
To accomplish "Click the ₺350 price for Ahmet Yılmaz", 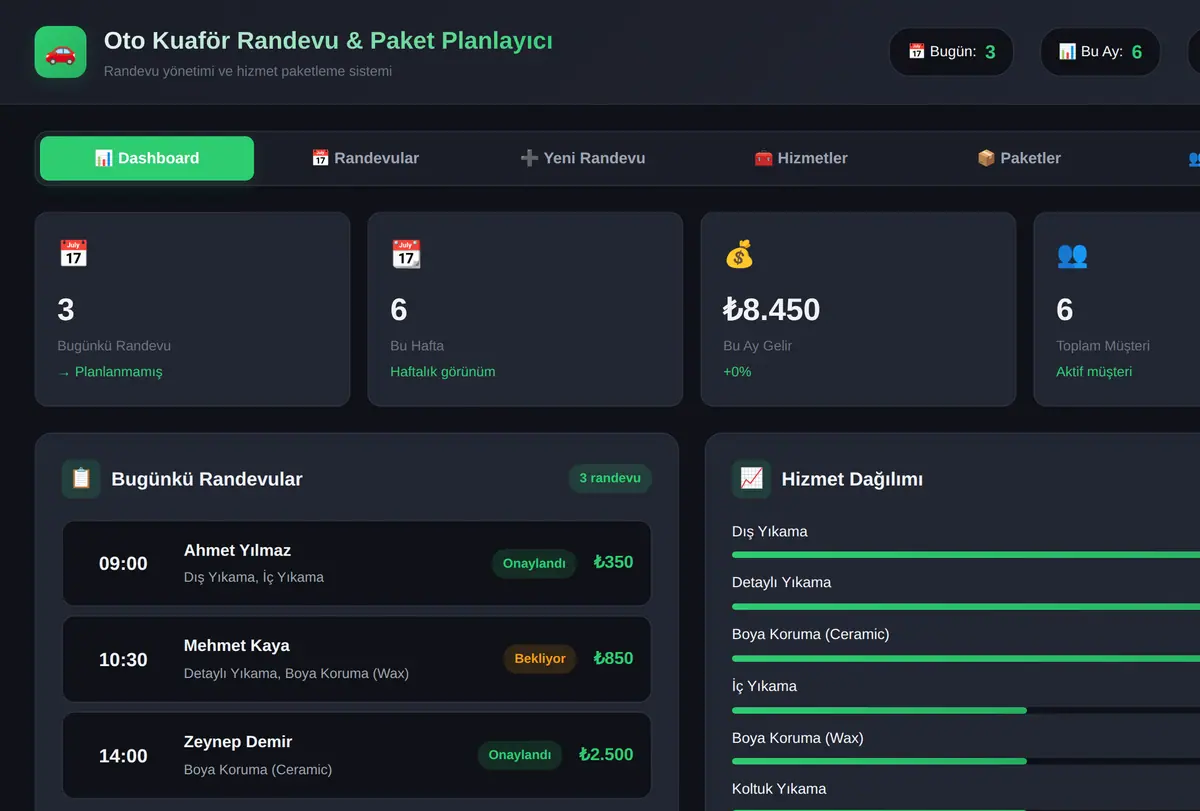I will 613,562.
